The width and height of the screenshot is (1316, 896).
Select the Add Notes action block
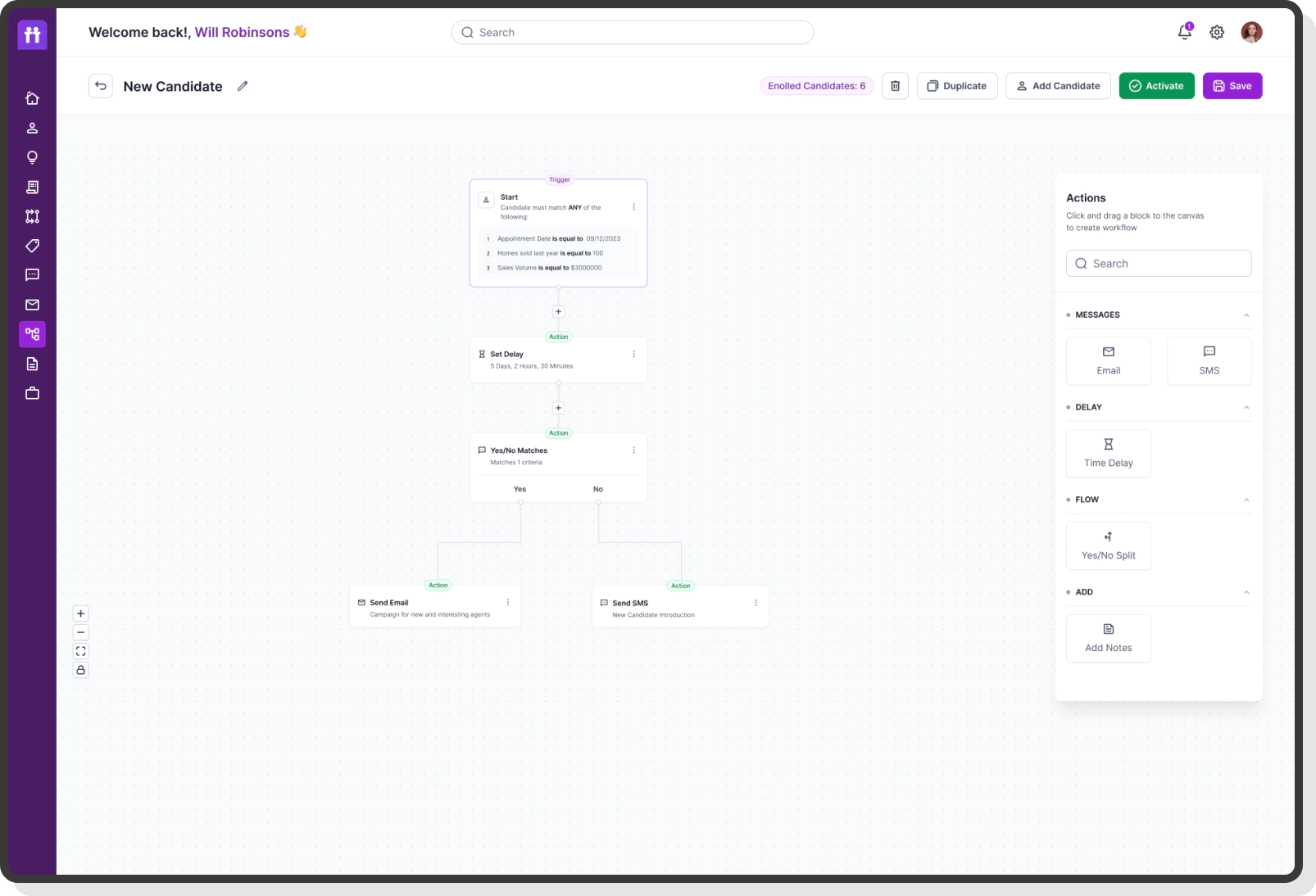(1108, 639)
